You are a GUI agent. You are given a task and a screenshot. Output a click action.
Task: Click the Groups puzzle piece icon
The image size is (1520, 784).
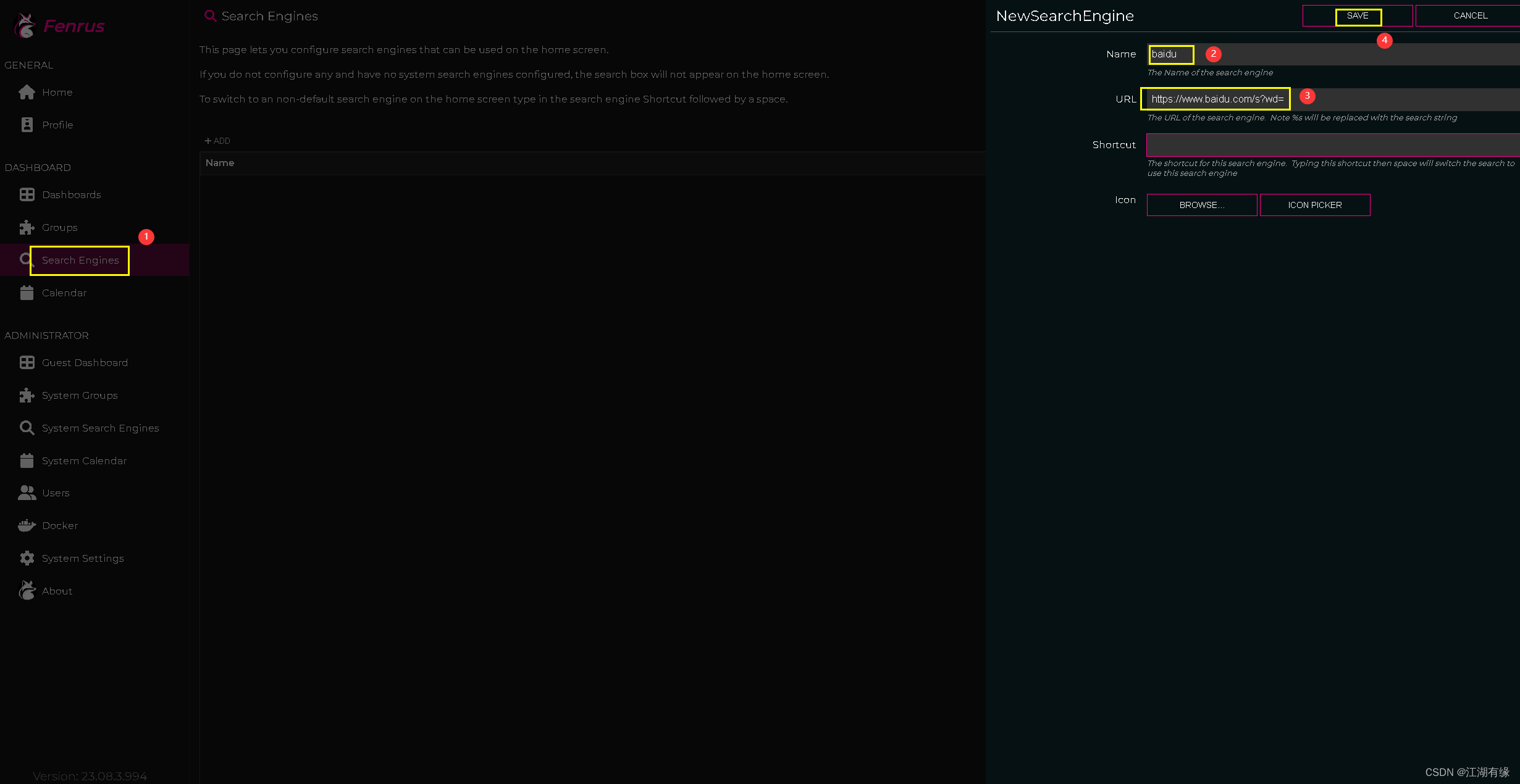[27, 227]
